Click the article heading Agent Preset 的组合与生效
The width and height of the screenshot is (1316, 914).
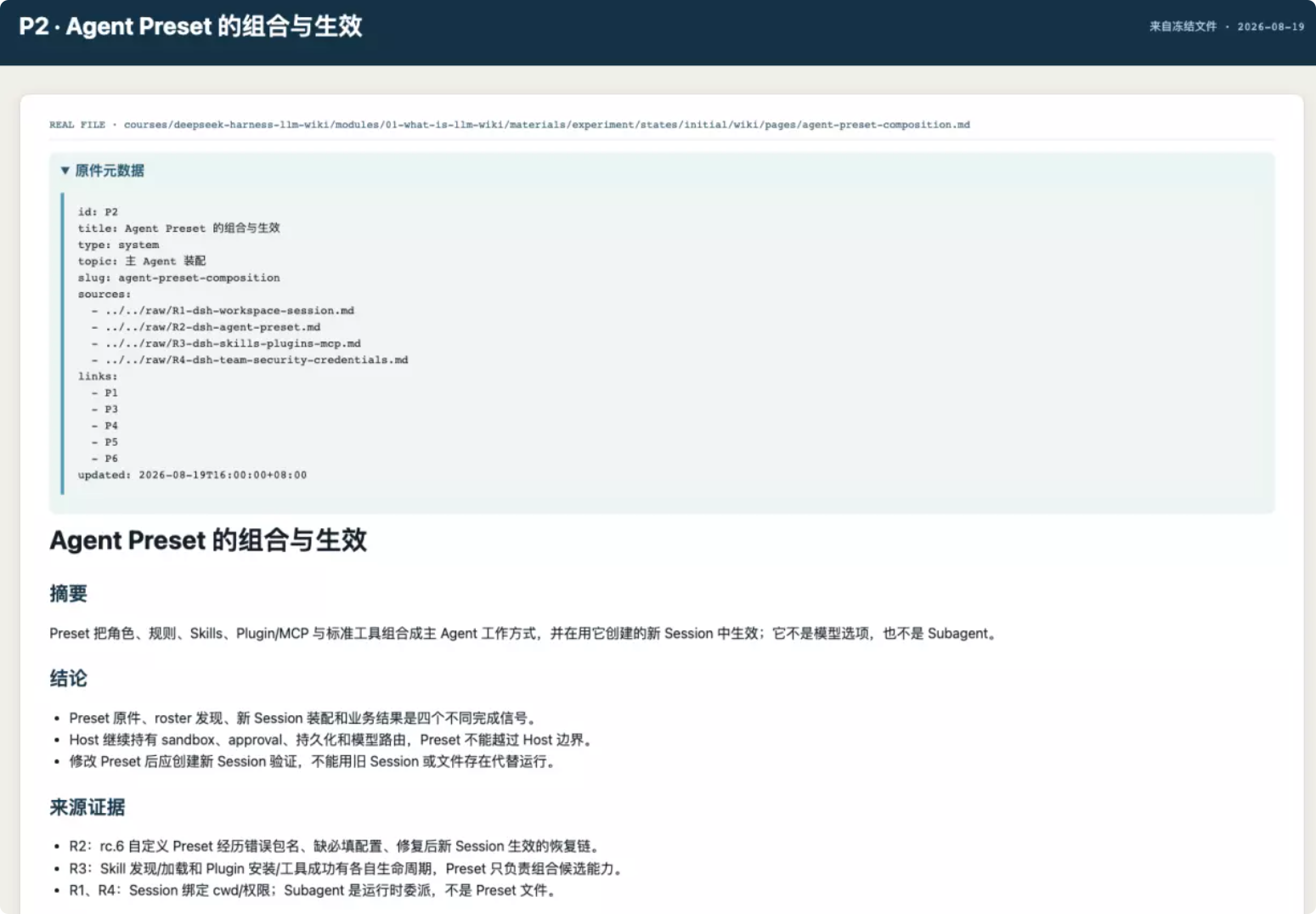208,540
